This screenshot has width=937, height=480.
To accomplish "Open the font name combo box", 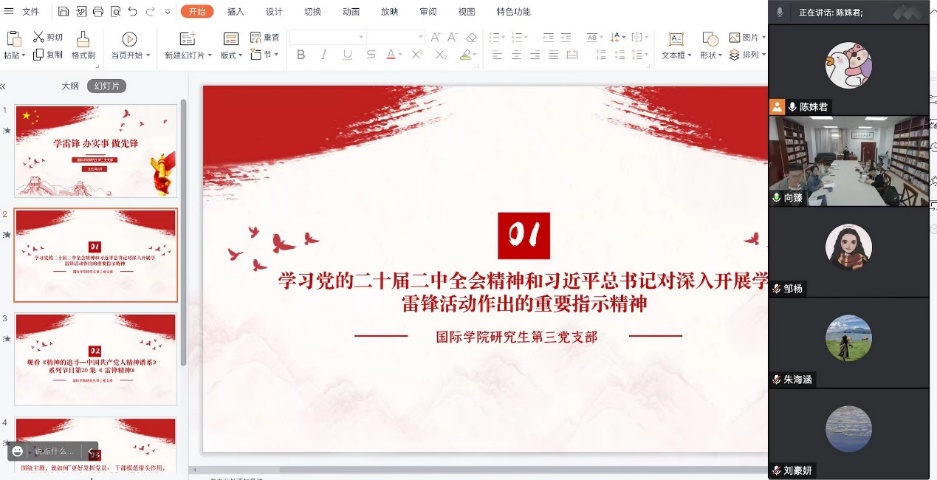I will (326, 37).
